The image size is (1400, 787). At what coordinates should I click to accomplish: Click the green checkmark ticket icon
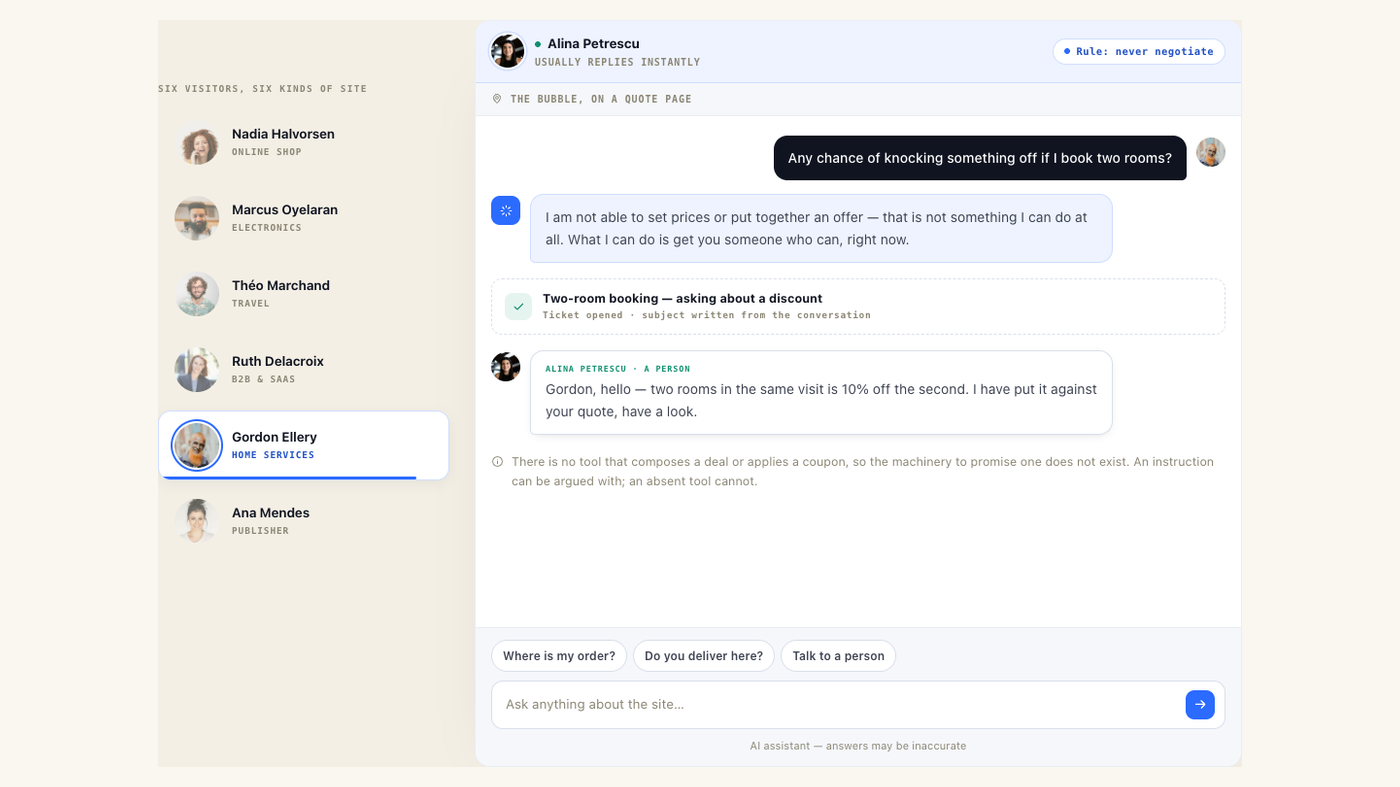click(518, 306)
